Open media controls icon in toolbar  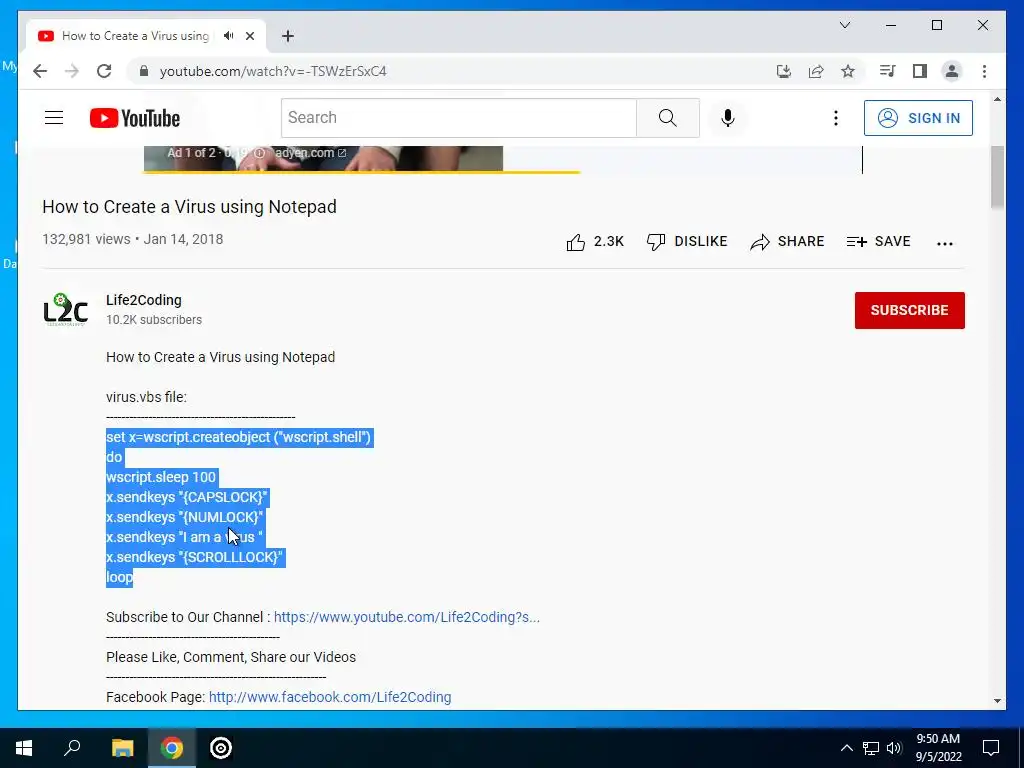pyautogui.click(x=888, y=71)
